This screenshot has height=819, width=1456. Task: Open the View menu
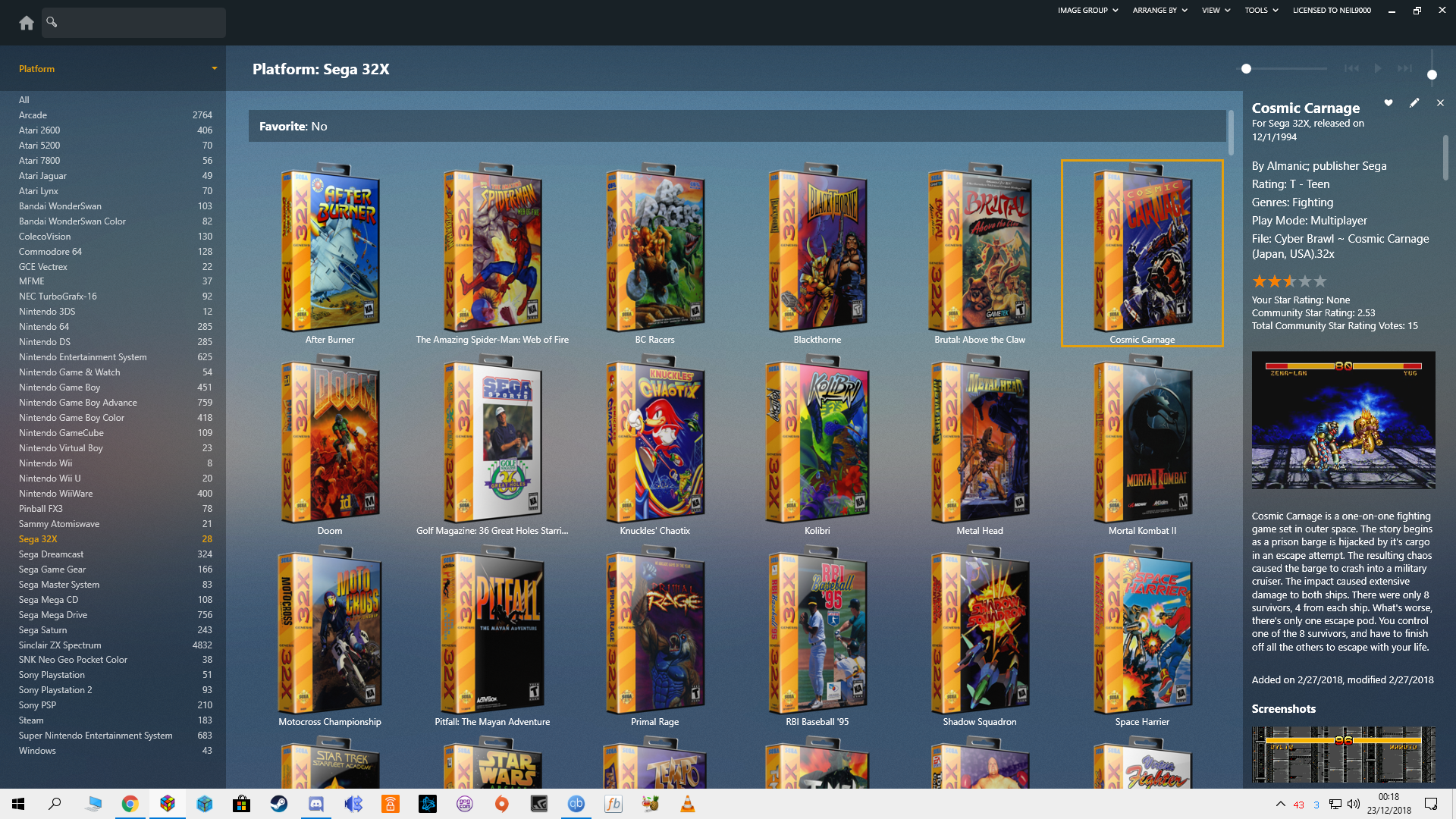tap(1216, 11)
